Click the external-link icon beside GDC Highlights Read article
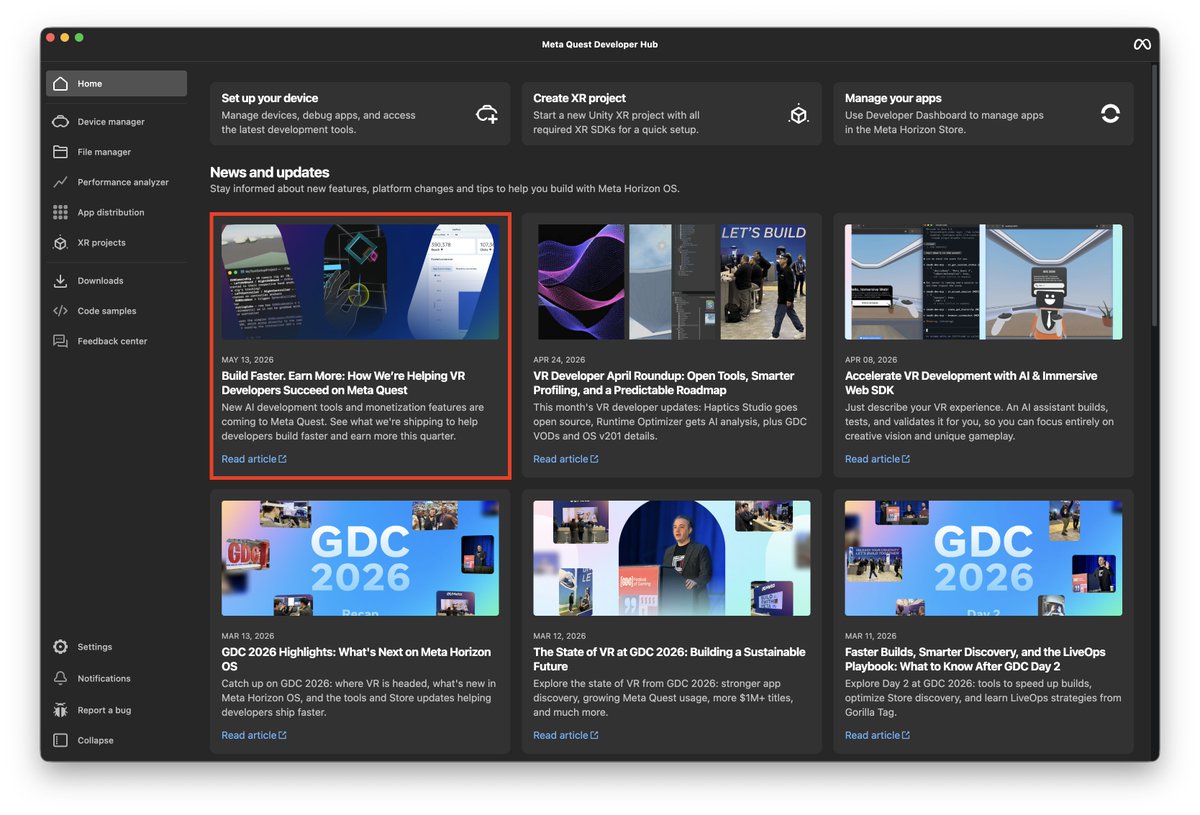Screen dimensions: 1200x815 (x=283, y=735)
